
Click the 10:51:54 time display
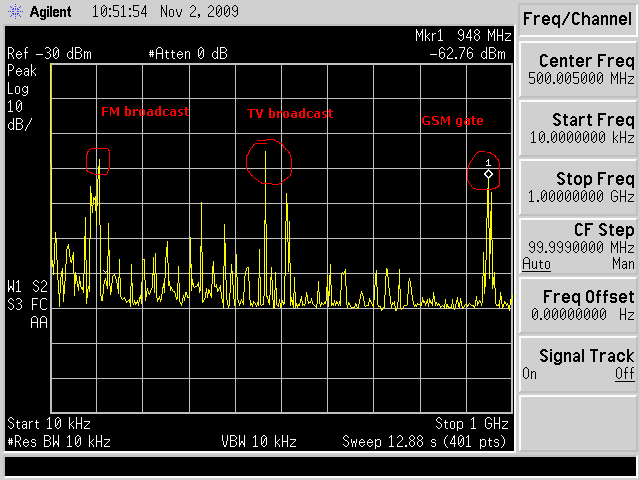[120, 12]
